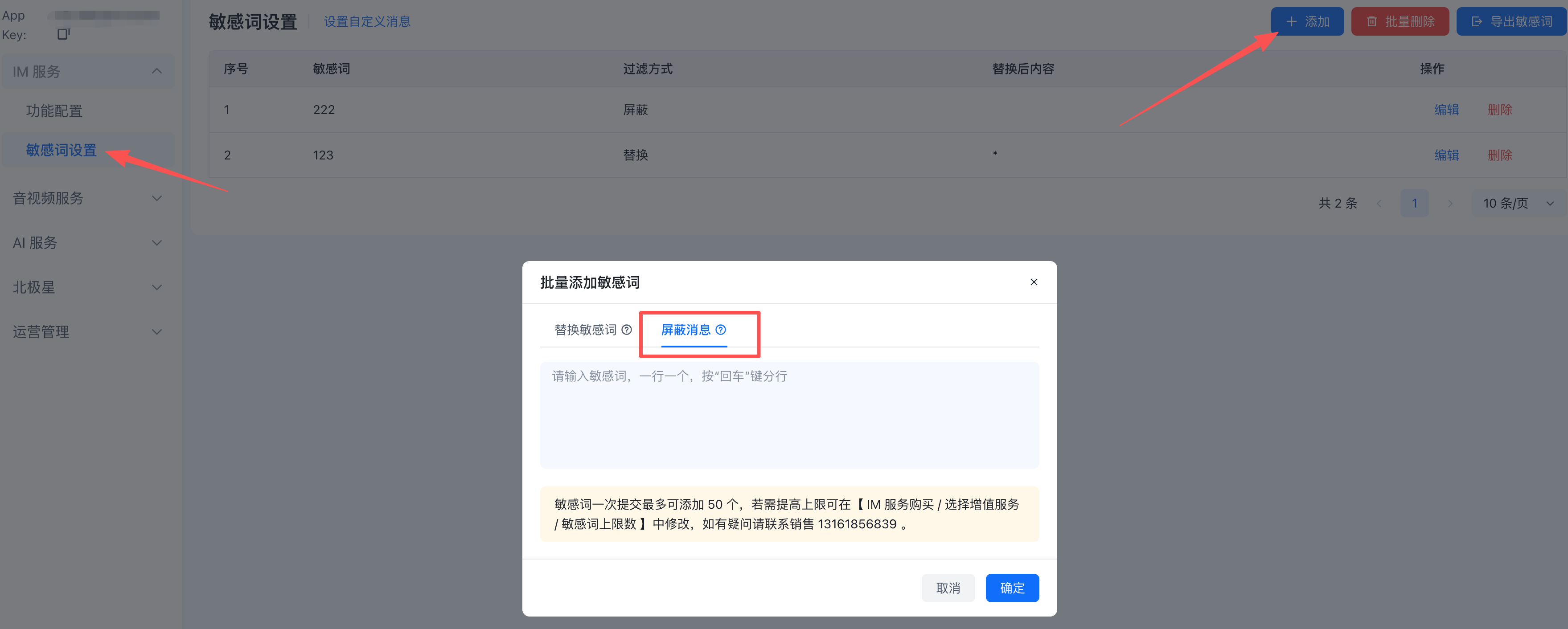
Task: Click the 共 2 条 total count text
Action: [1338, 203]
